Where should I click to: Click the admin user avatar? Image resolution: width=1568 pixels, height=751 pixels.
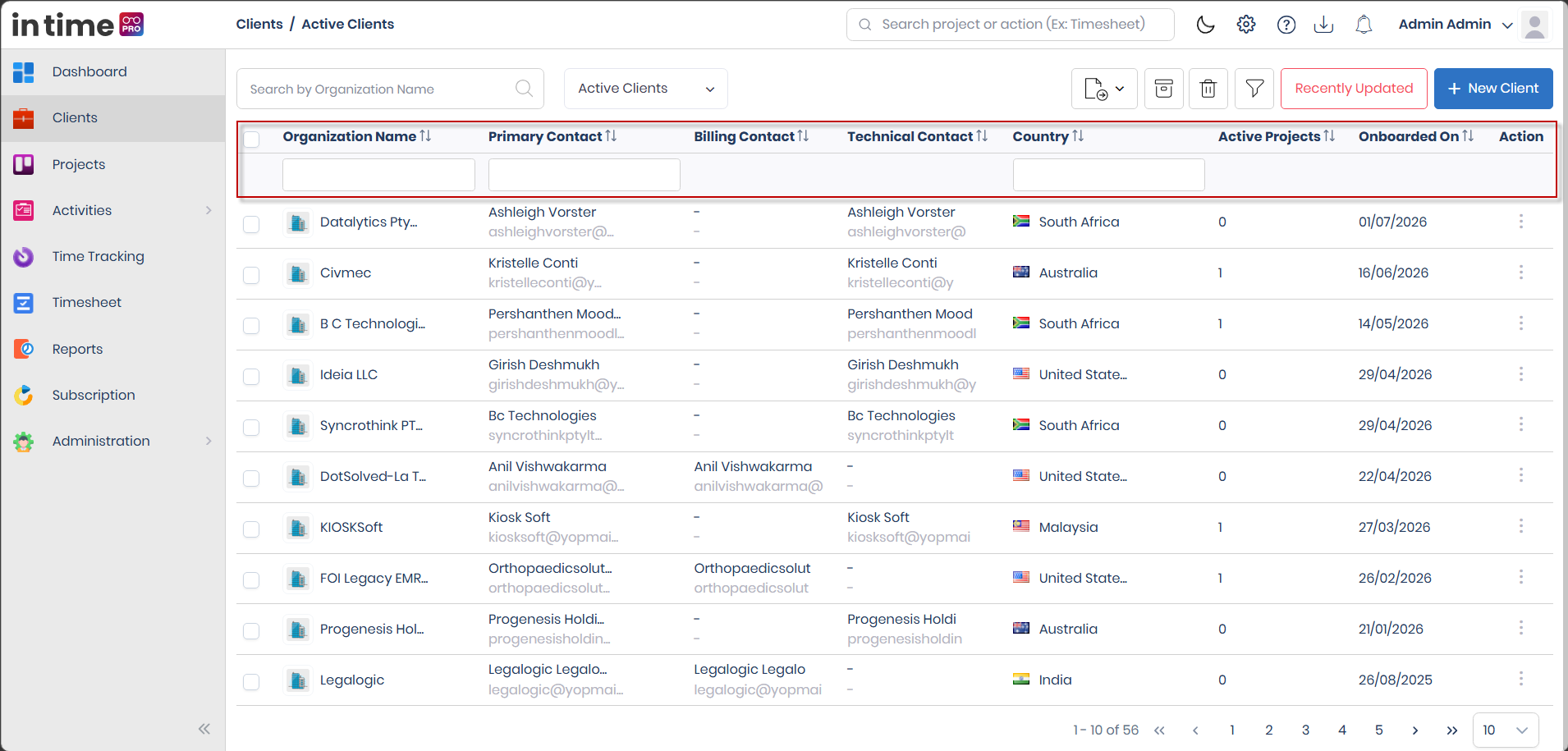tap(1534, 25)
